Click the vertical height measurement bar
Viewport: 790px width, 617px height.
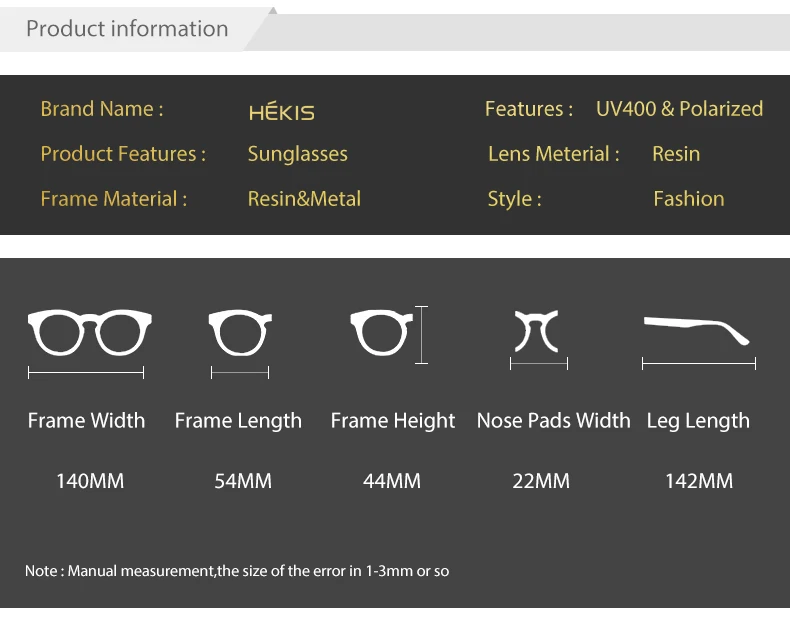pos(421,334)
